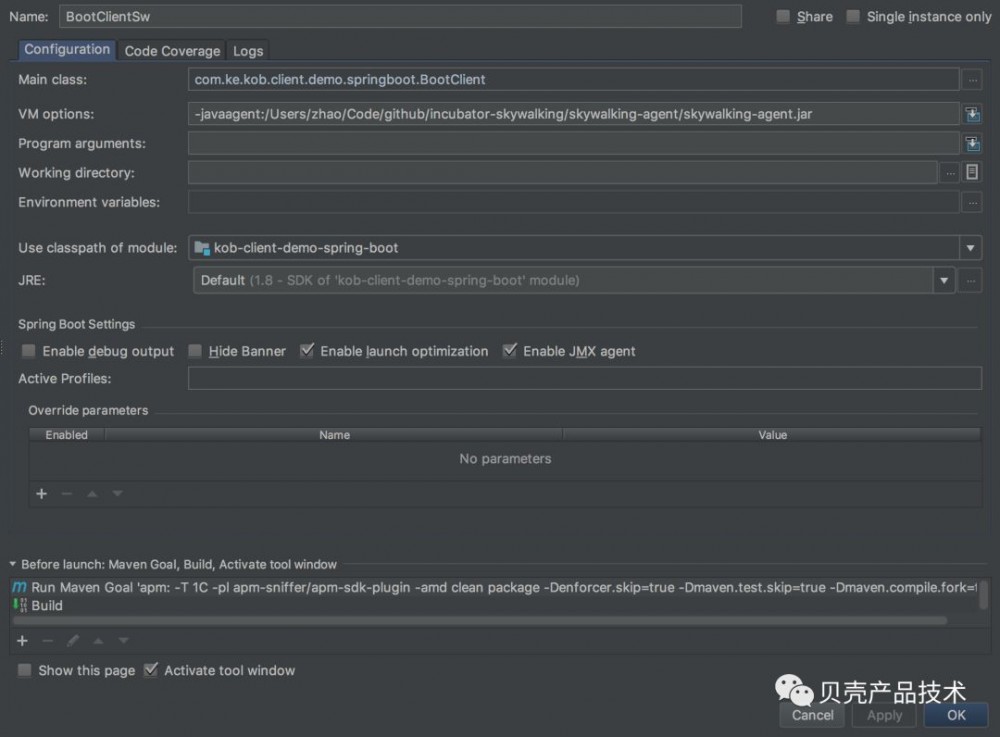Remove override parameter minus icon

pyautogui.click(x=66, y=494)
